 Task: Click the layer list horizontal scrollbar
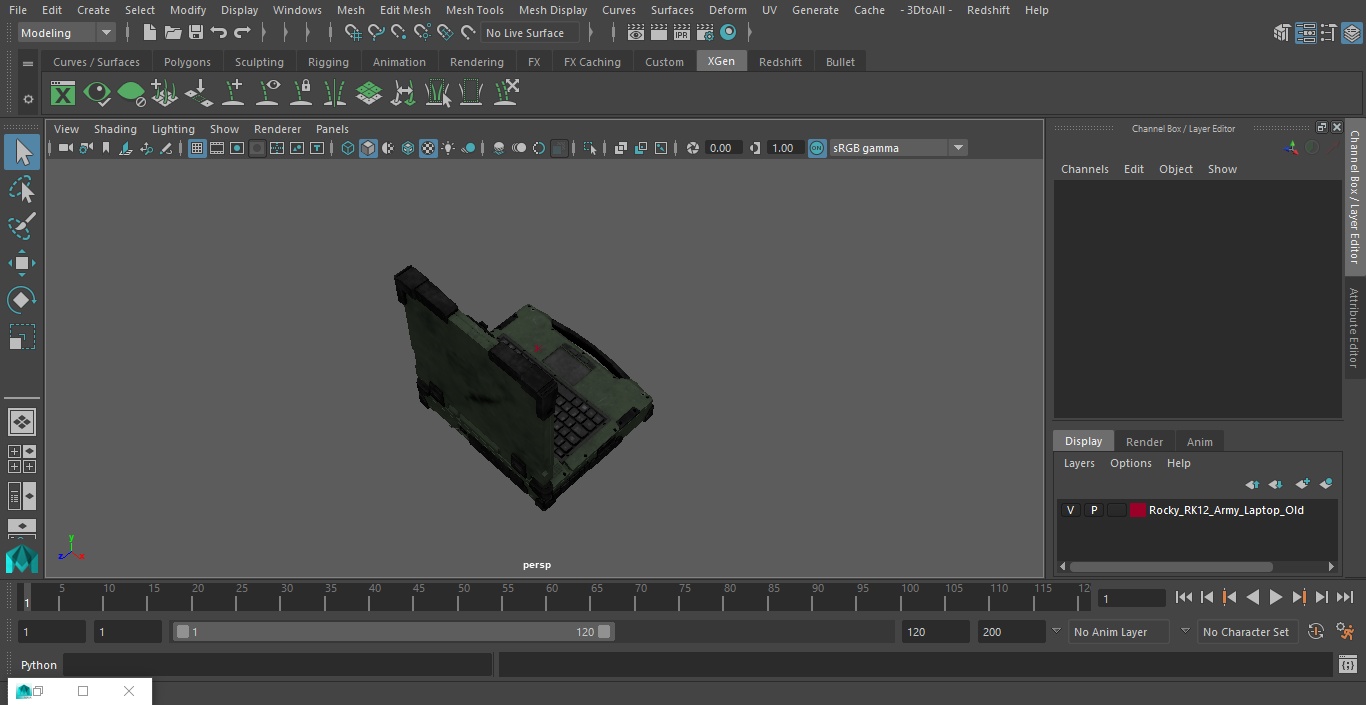[x=1171, y=567]
